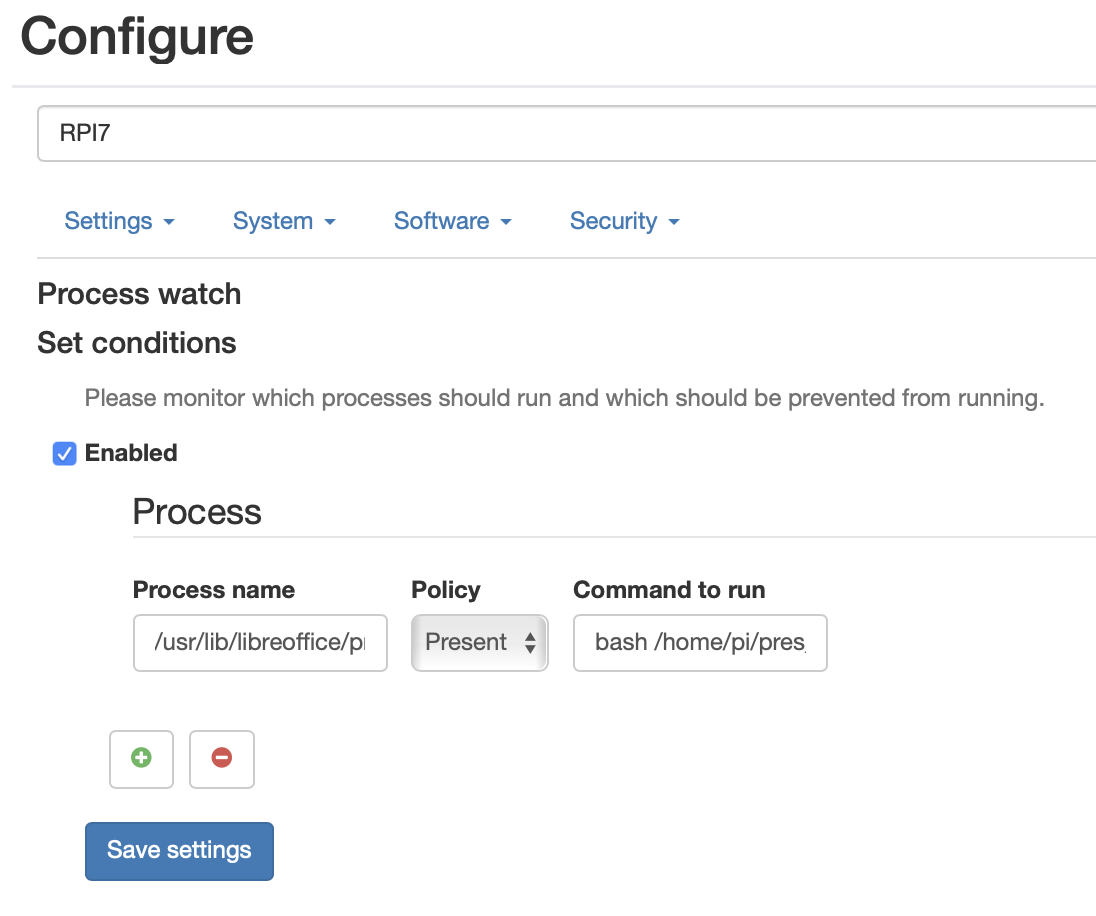Click the System menu chevron
1096x916 pixels.
[332, 222]
